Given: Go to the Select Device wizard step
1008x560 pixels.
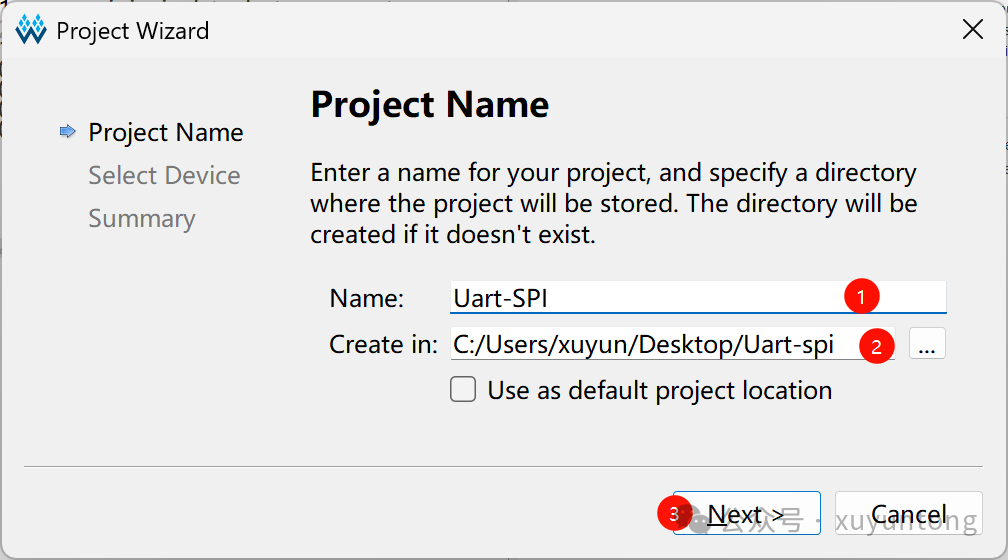Looking at the screenshot, I should pos(165,176).
